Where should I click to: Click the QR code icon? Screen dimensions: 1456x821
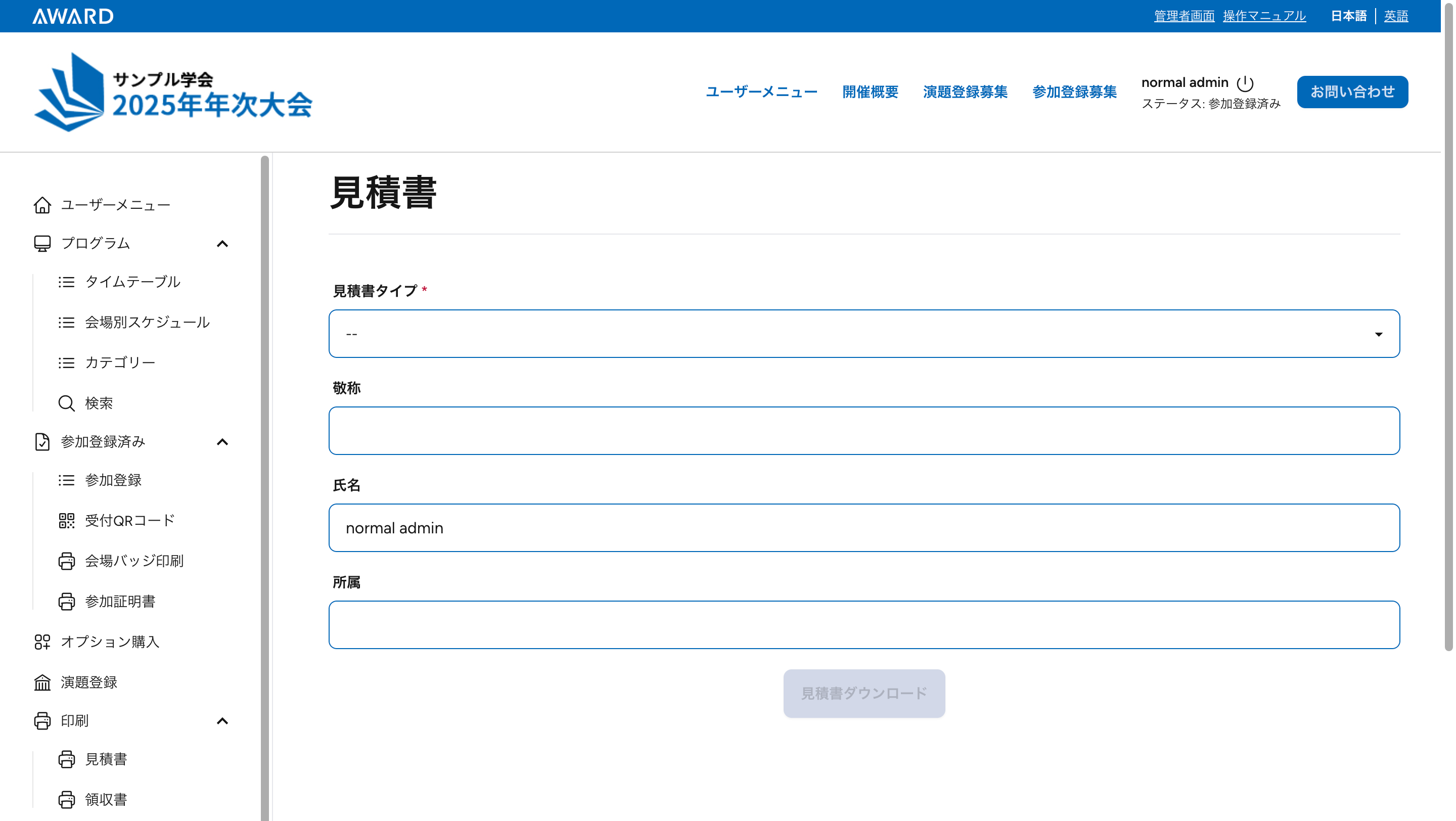pos(67,521)
